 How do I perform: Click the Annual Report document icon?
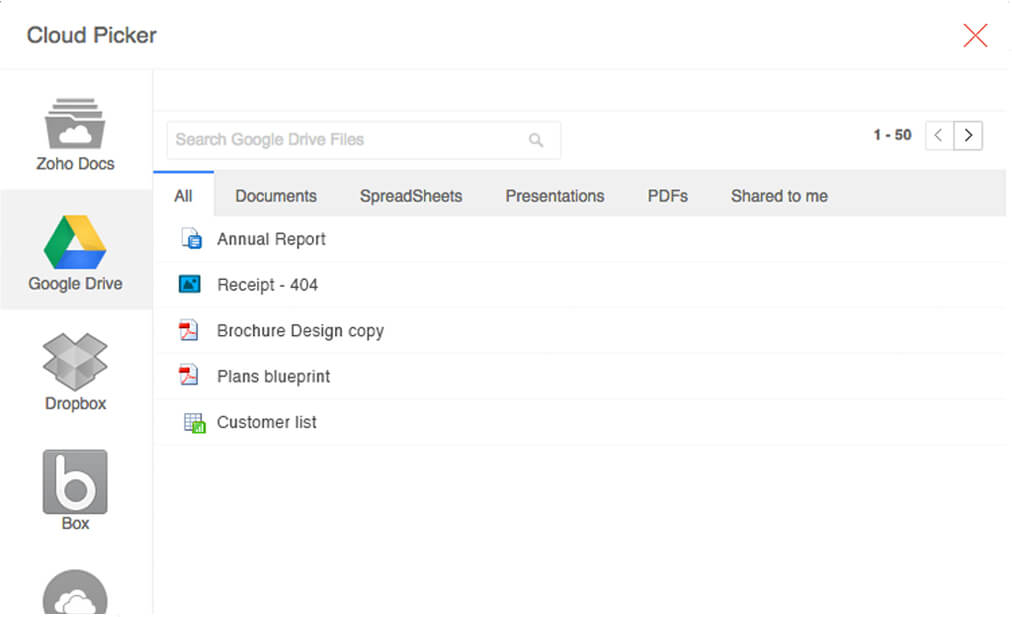point(191,239)
